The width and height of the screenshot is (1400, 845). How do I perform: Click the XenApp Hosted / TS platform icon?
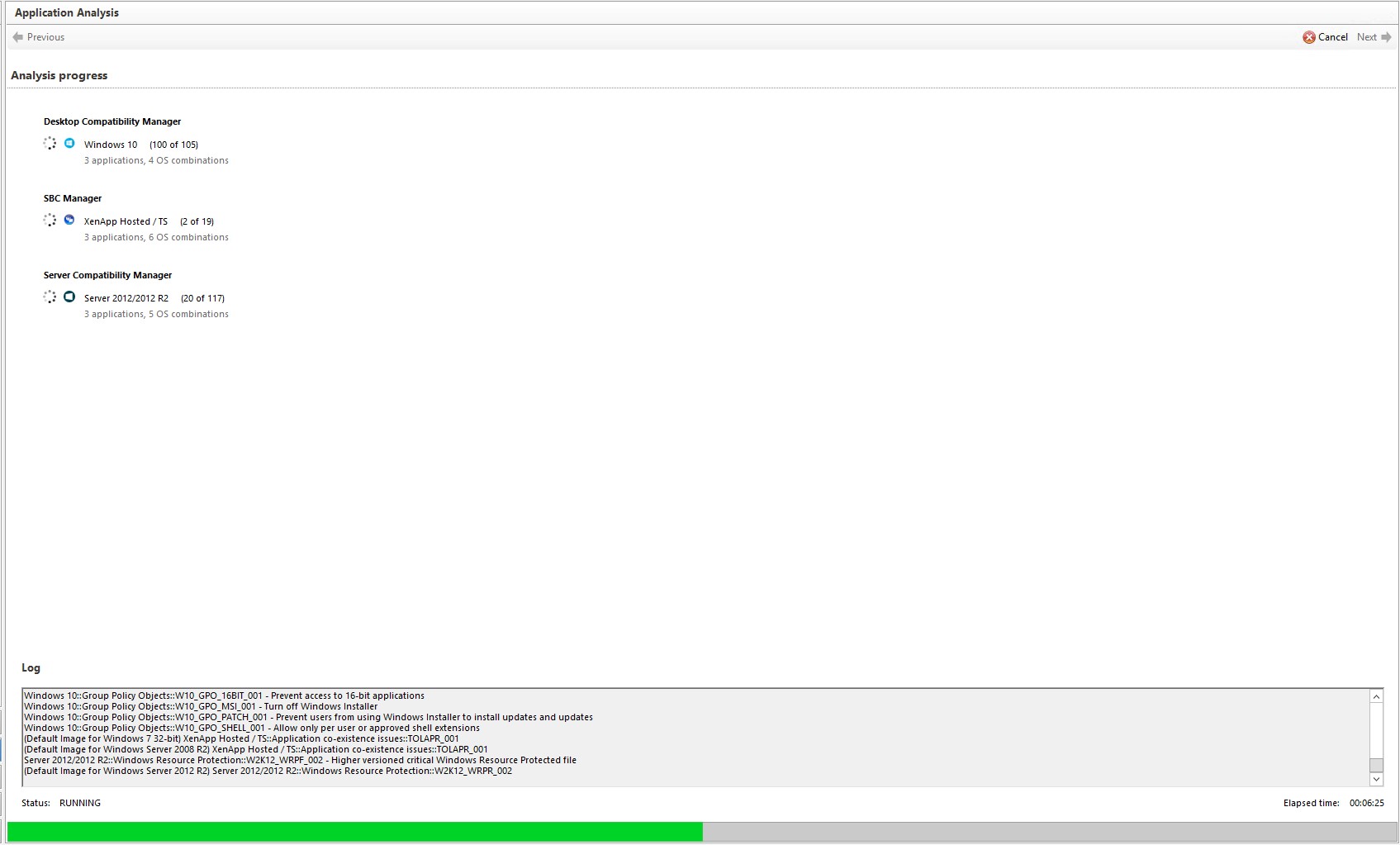tap(69, 221)
